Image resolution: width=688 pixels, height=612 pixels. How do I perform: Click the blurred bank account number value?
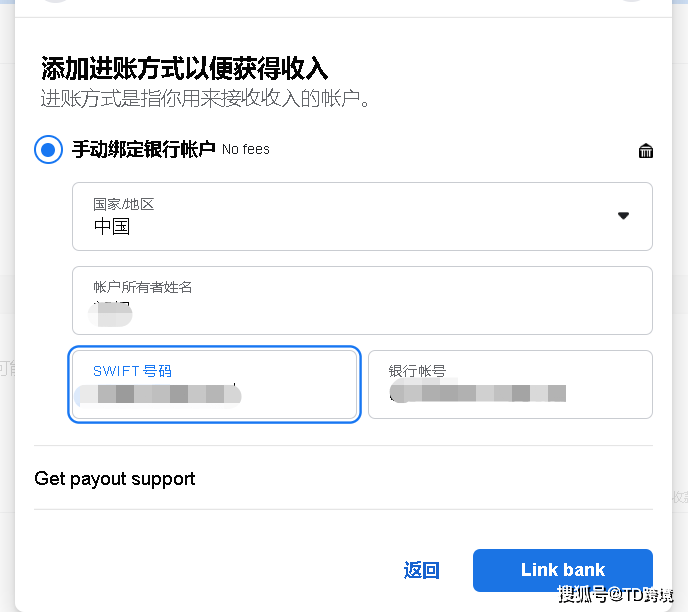coord(477,393)
